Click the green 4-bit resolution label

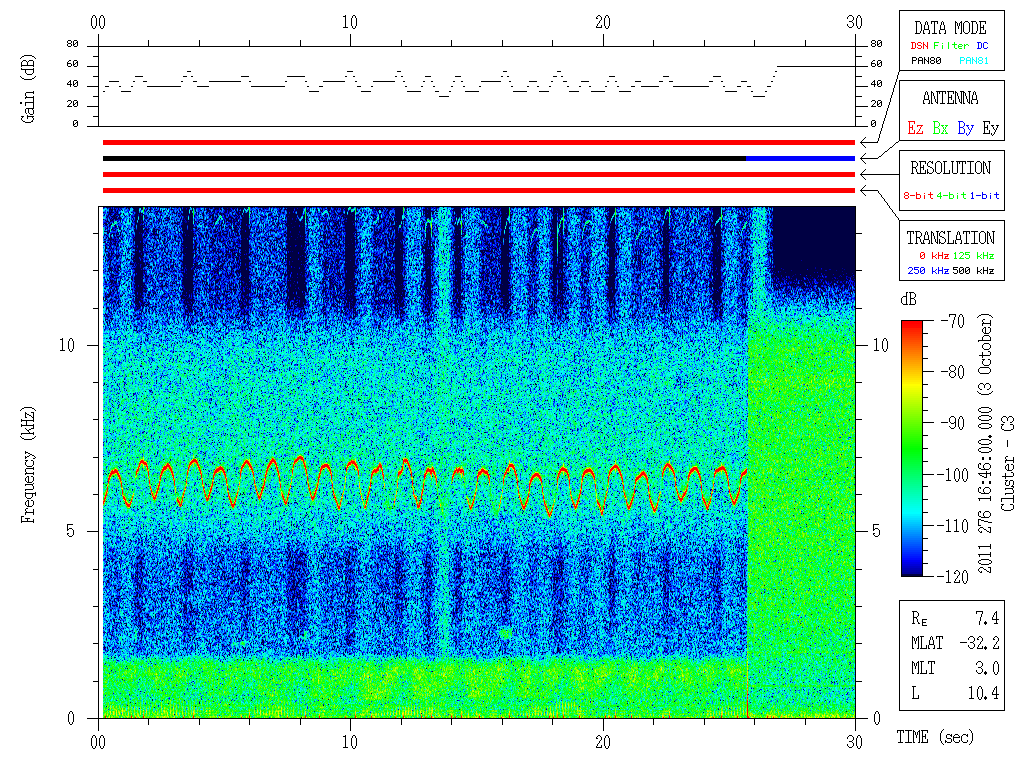click(951, 195)
